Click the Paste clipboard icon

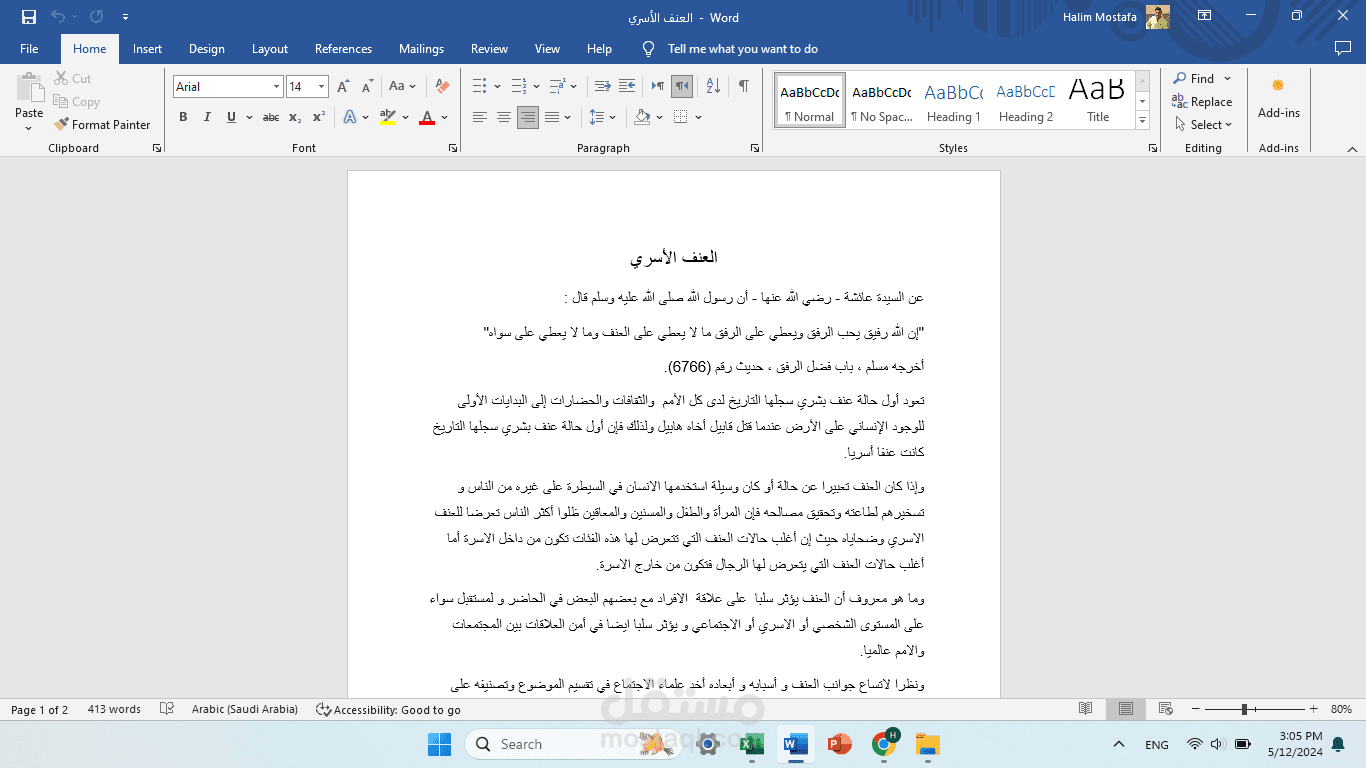[29, 88]
